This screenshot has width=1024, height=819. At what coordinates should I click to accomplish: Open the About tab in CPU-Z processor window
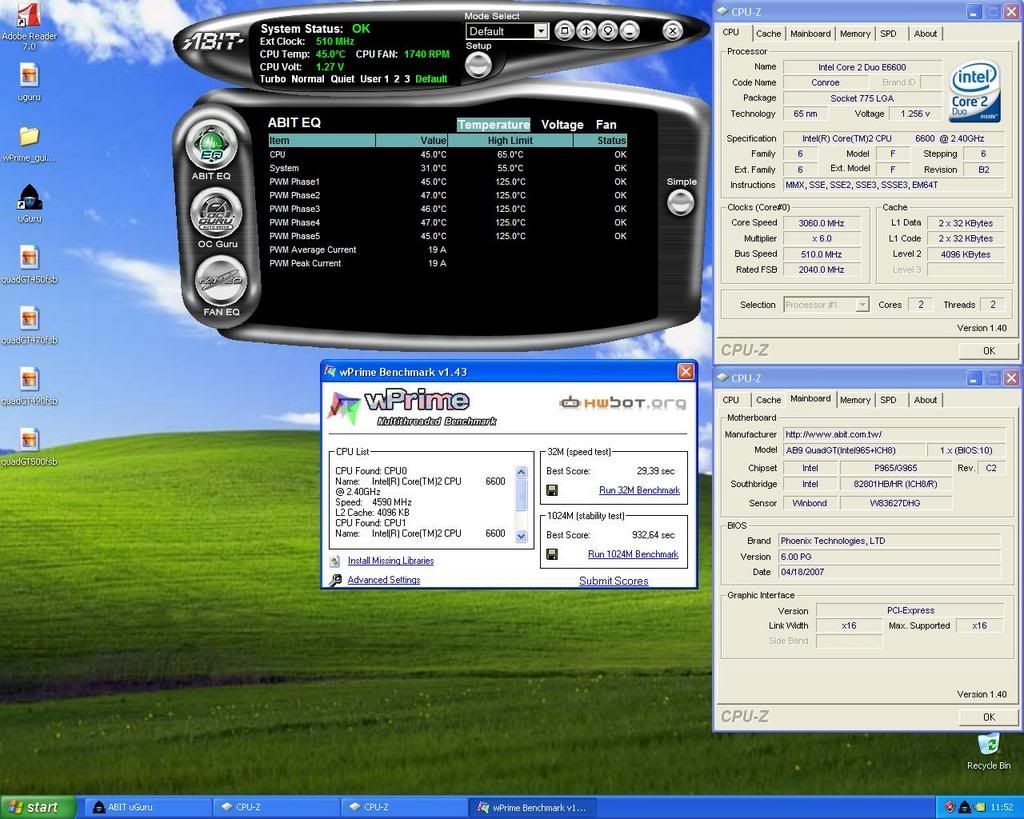(925, 34)
